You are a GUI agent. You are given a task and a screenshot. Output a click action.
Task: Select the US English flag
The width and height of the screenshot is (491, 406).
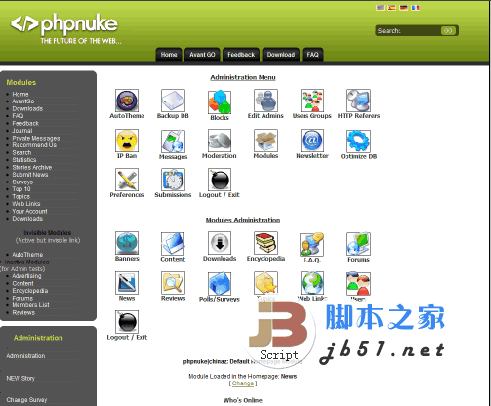click(380, 8)
